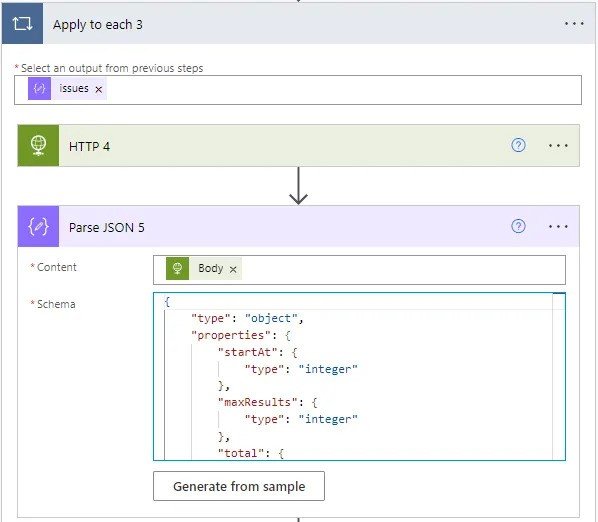598x522 pixels.
Task: Click the issues dynamic content token icon
Action: click(39, 88)
